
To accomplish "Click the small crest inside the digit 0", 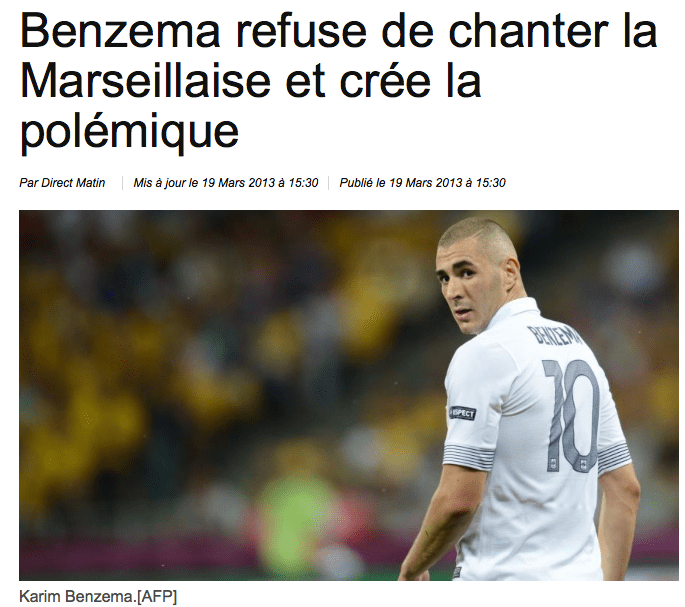I will coord(582,465).
